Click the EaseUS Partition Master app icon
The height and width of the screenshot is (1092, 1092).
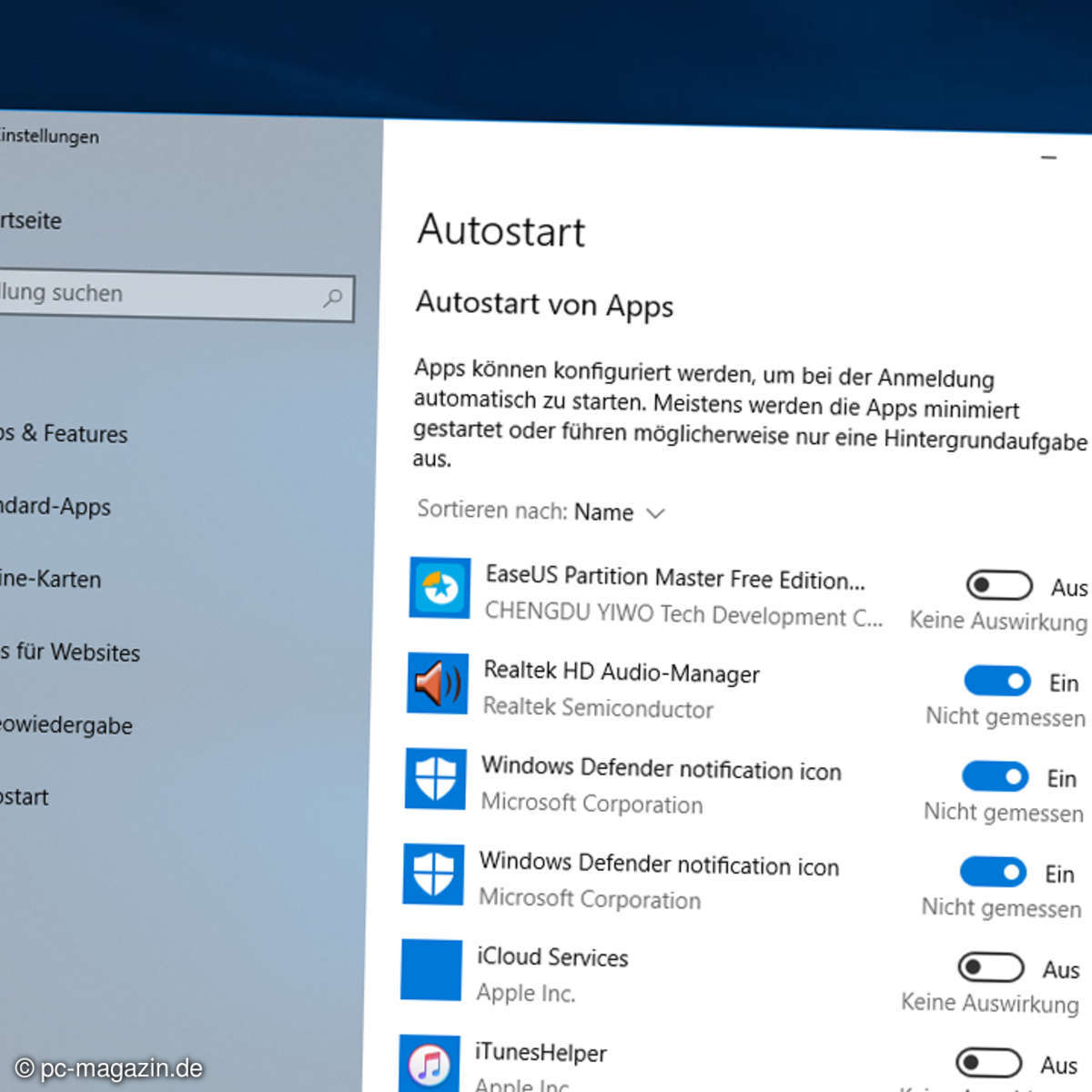439,588
